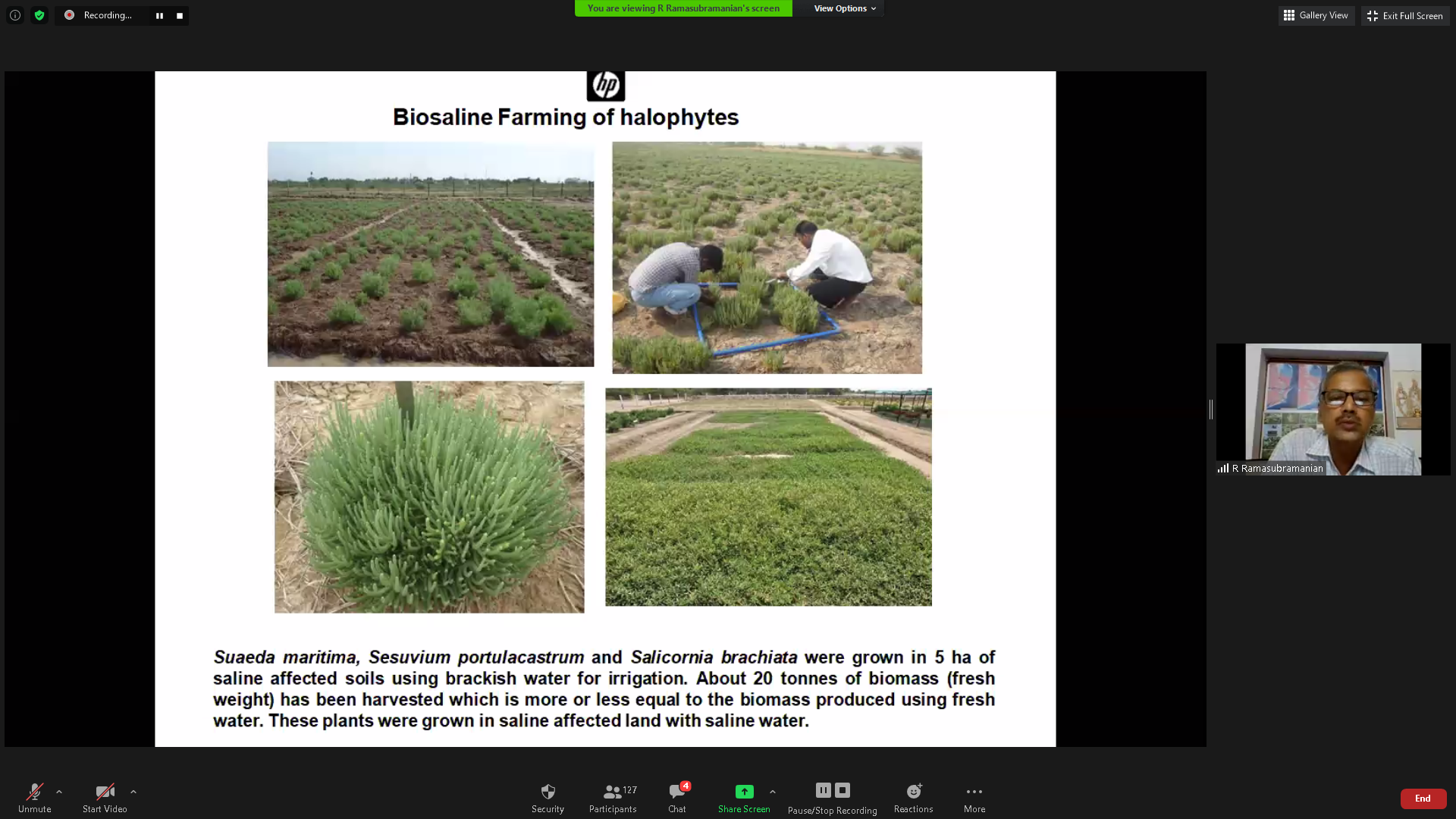The height and width of the screenshot is (819, 1456).
Task: Click the green encryption shield icon
Action: point(39,15)
